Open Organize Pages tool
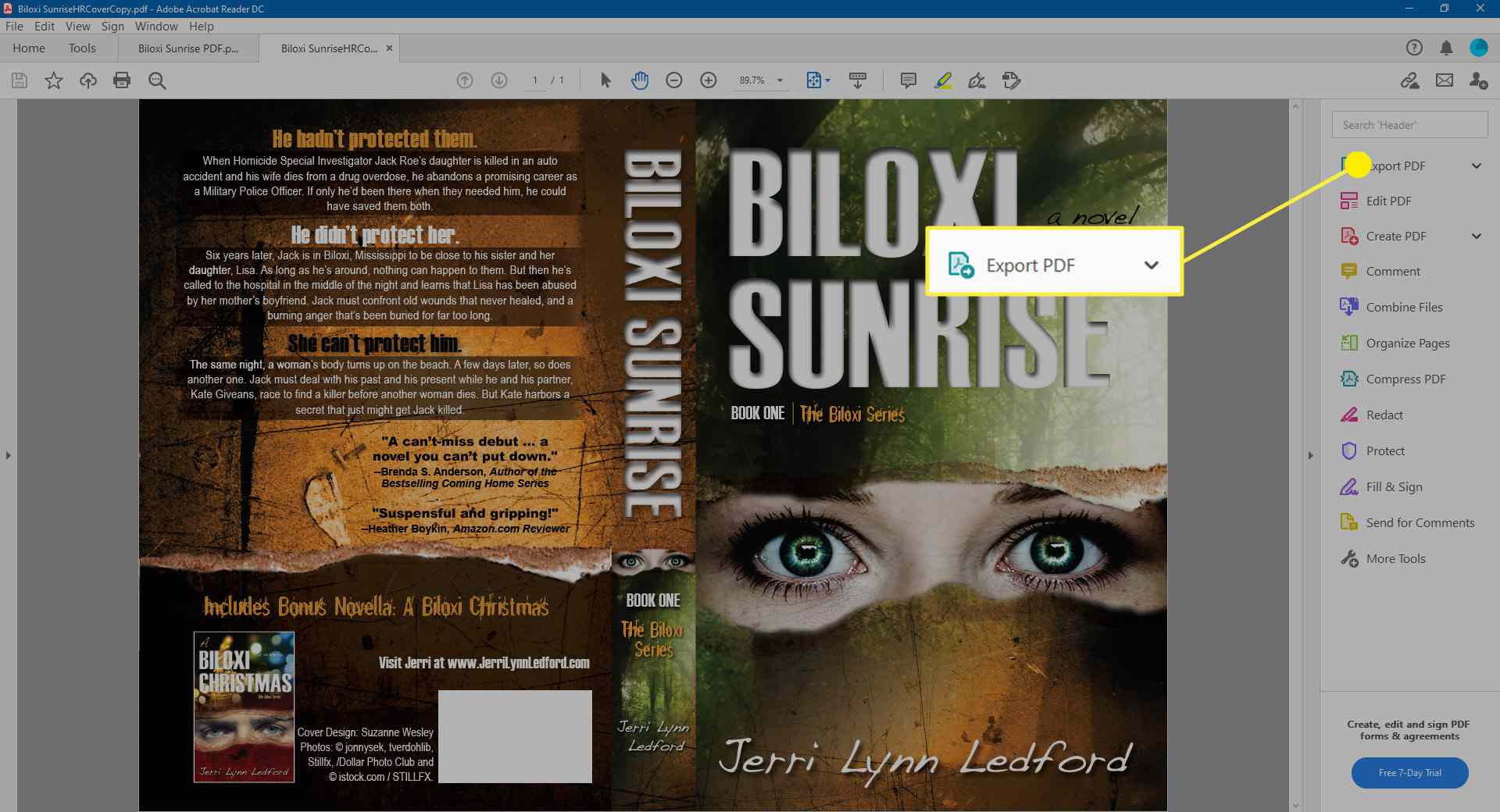The width and height of the screenshot is (1500, 812). (x=1395, y=343)
